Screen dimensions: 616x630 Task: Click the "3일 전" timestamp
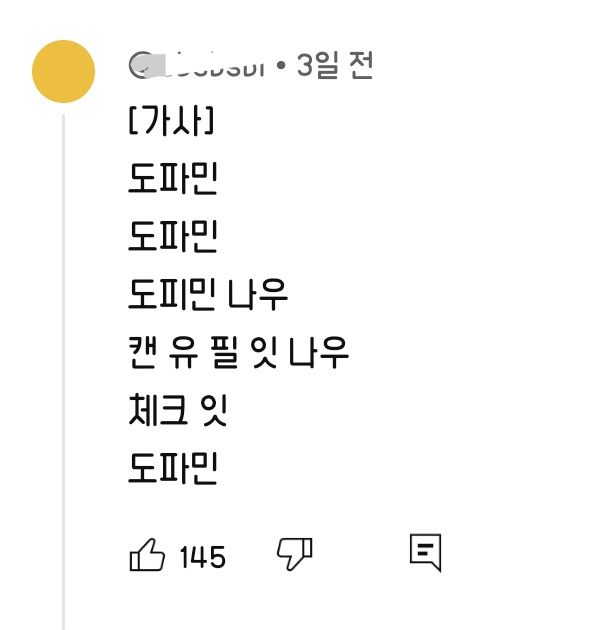335,66
